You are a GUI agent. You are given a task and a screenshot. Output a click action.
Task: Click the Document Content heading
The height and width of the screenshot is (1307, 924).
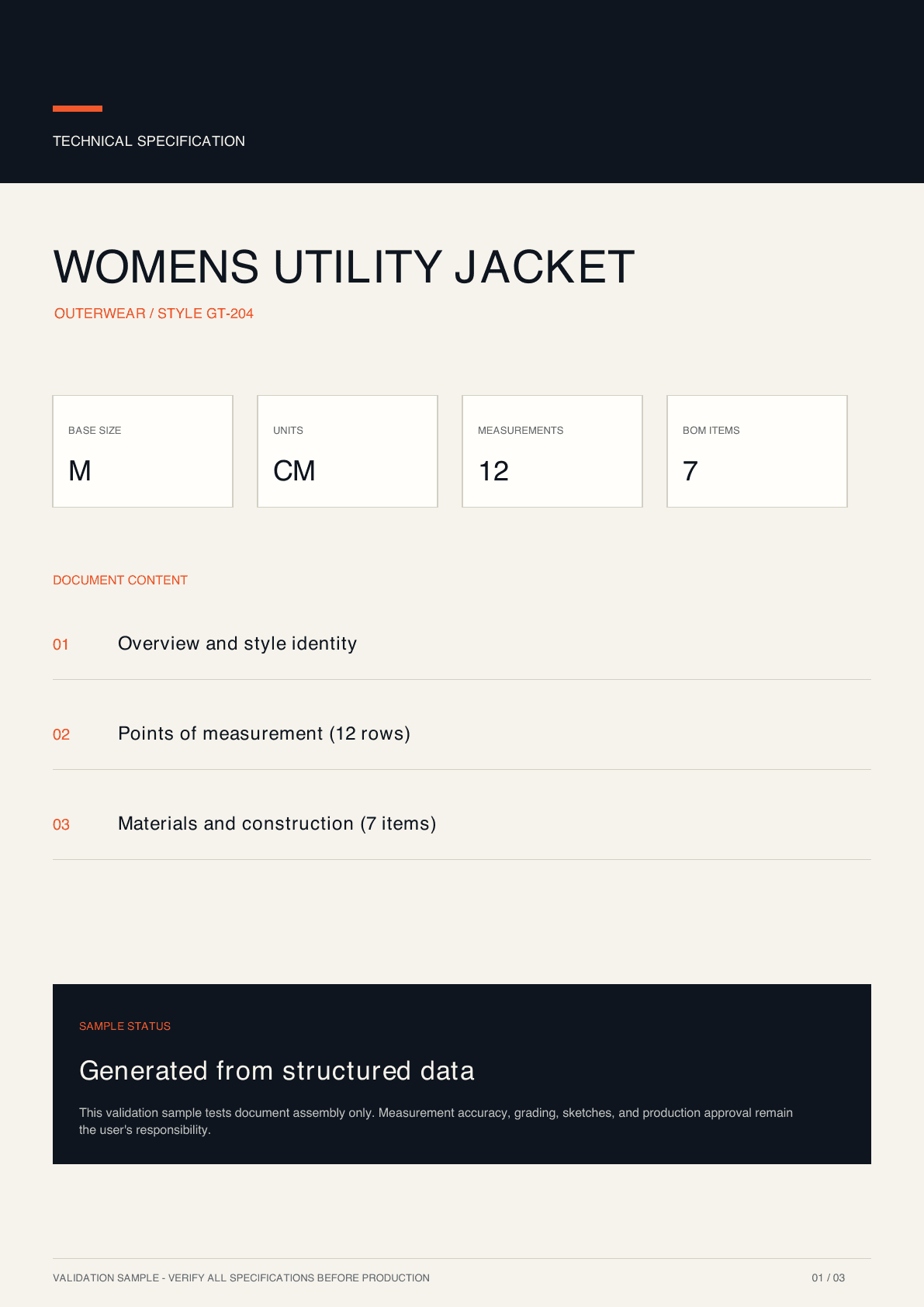[x=120, y=581]
